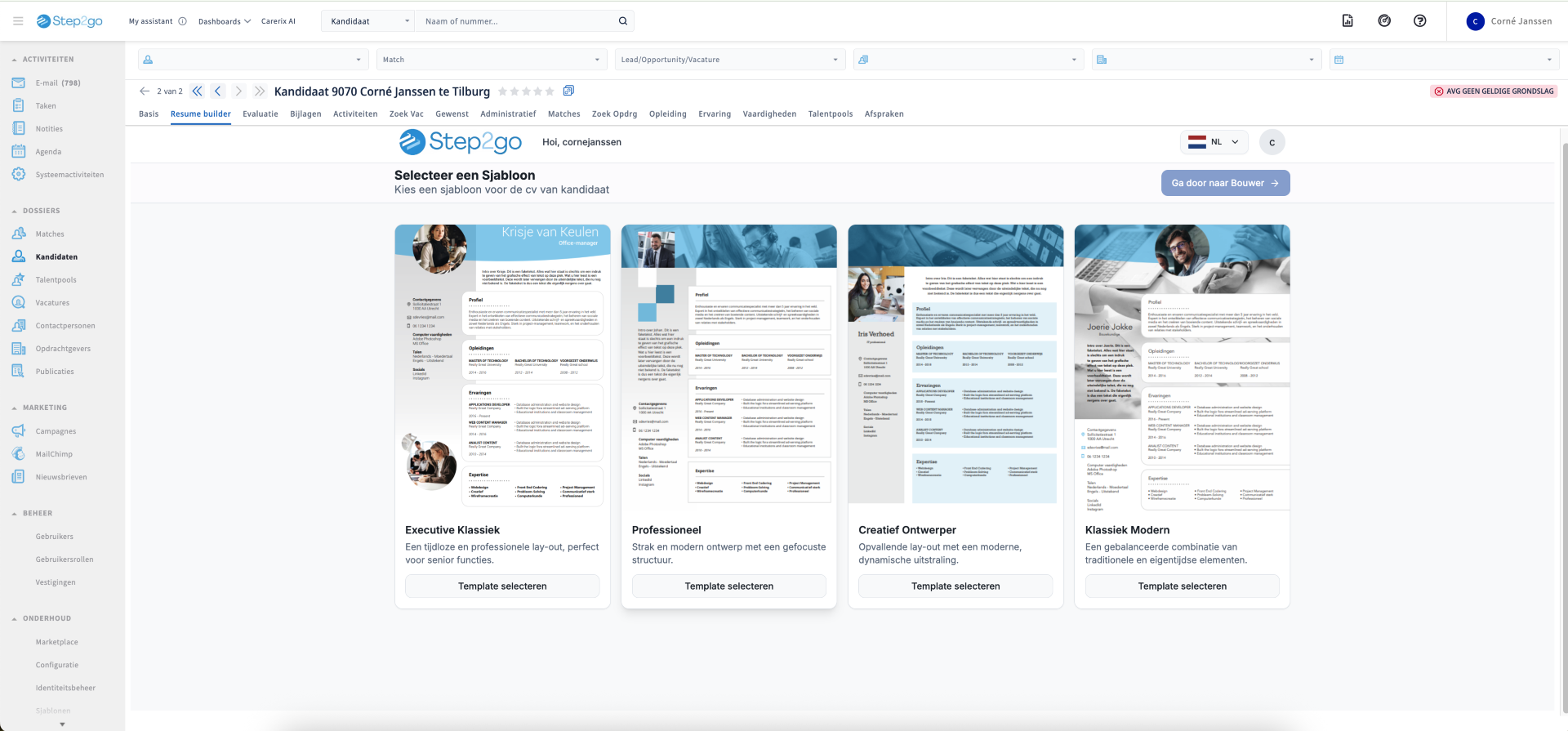The height and width of the screenshot is (731, 1568).
Task: Open the help question mark icon
Action: click(1419, 21)
